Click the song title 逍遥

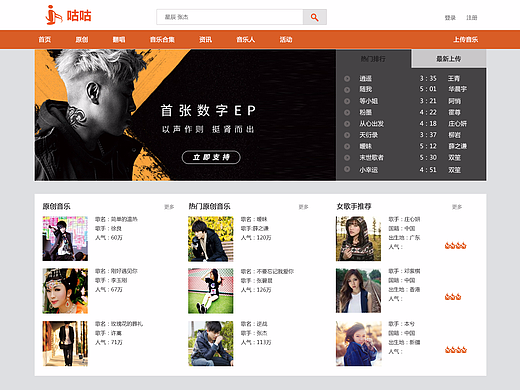[x=365, y=79]
